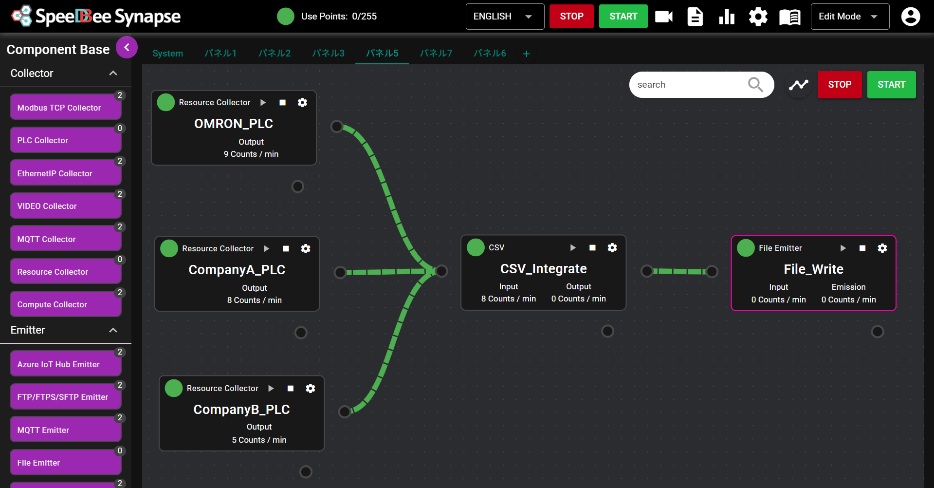Click the red STOP button on canvas
The height and width of the screenshot is (488, 934).
point(839,85)
